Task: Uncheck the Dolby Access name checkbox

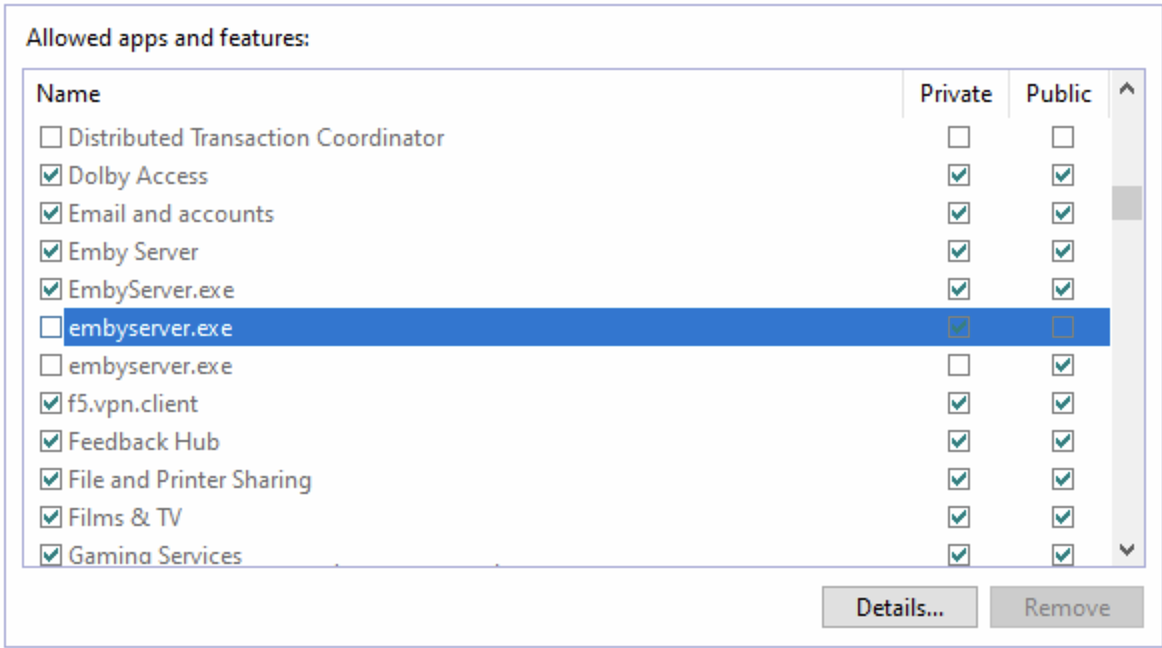Action: [x=50, y=176]
